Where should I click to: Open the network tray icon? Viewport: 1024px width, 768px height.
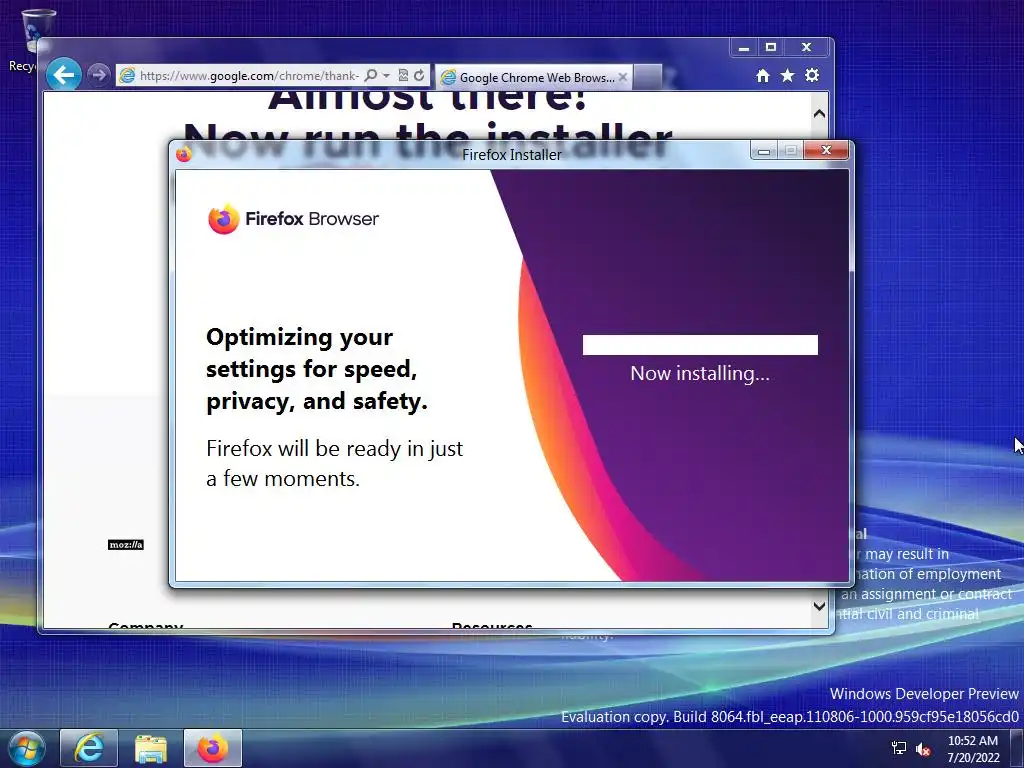pyautogui.click(x=899, y=748)
